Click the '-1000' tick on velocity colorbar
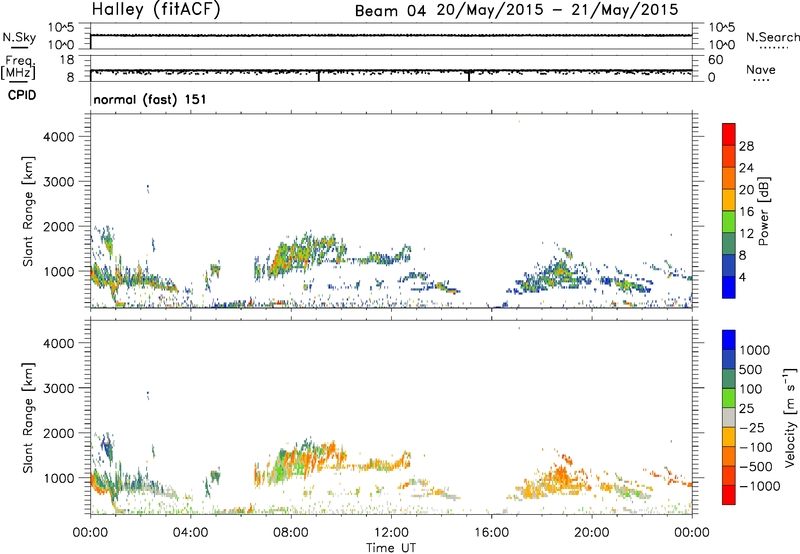 click(x=759, y=486)
